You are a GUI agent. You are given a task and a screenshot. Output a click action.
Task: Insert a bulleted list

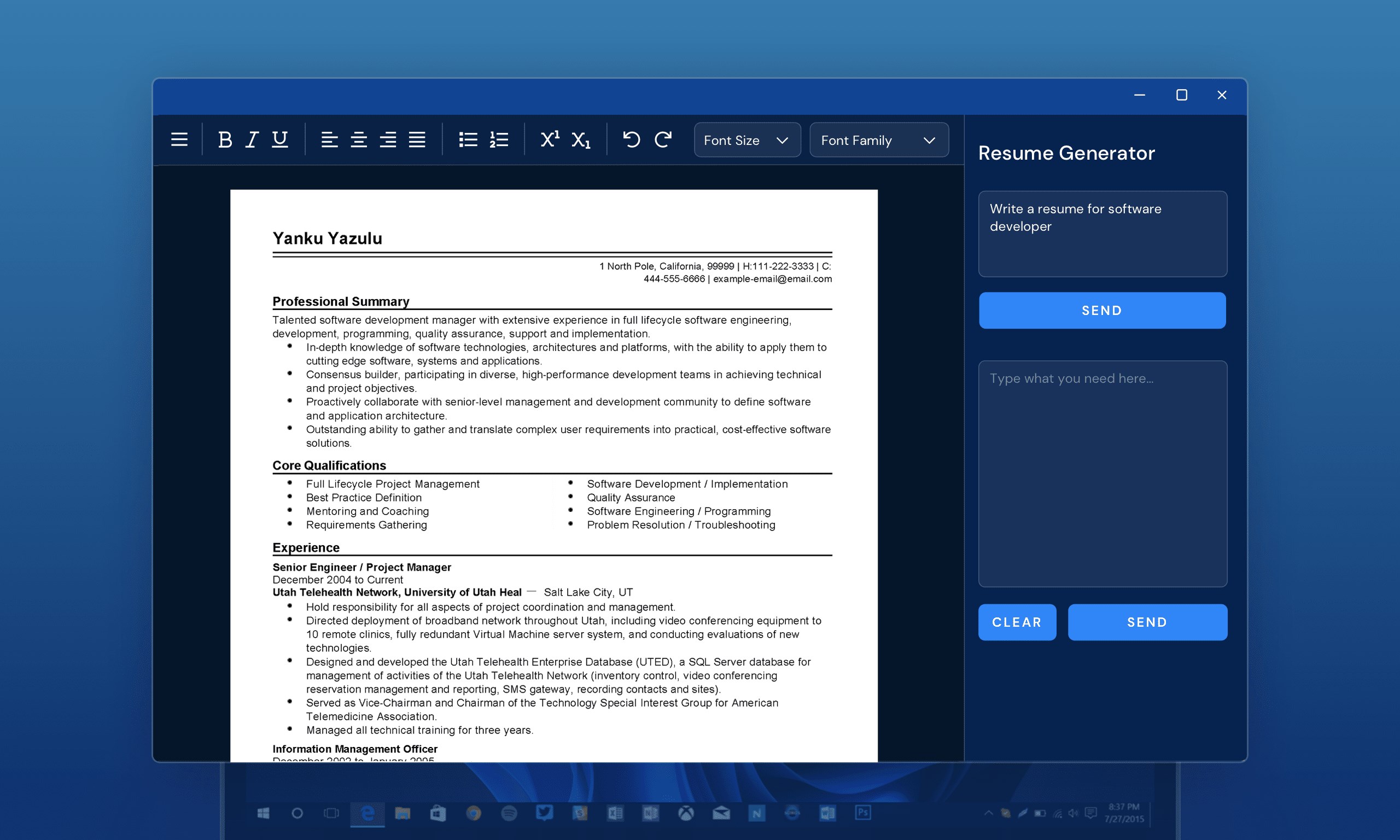[x=468, y=139]
